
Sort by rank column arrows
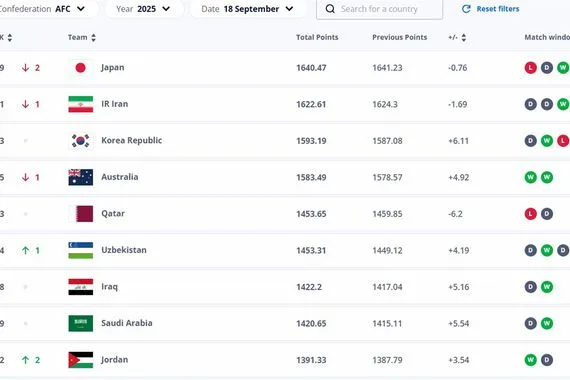pyautogui.click(x=9, y=37)
